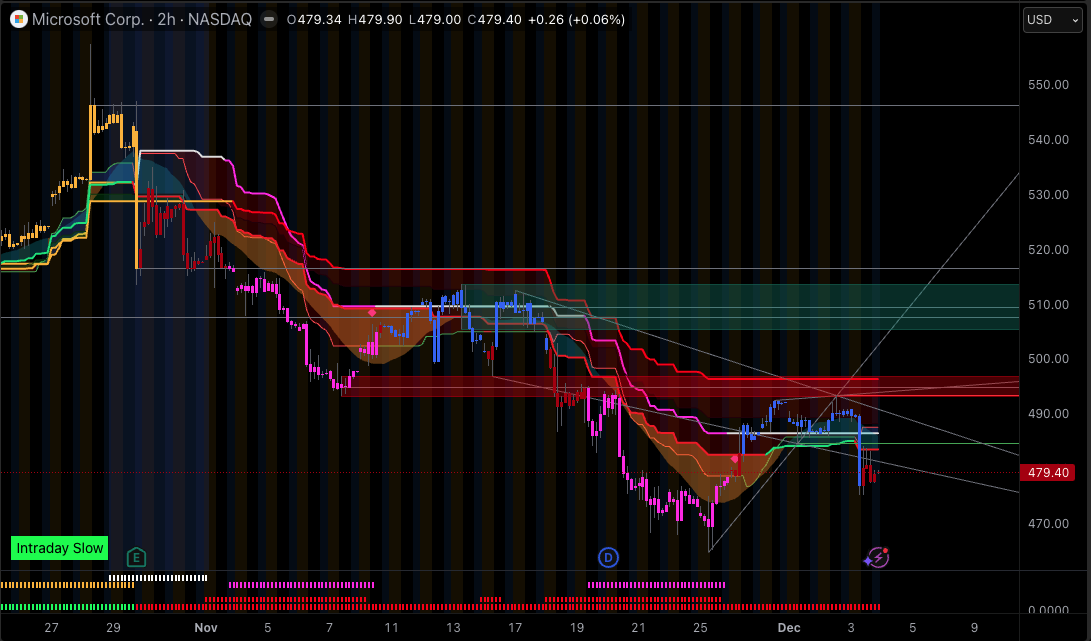Open the Earnings marker icon labeled E
1091x641 pixels.
(136, 557)
